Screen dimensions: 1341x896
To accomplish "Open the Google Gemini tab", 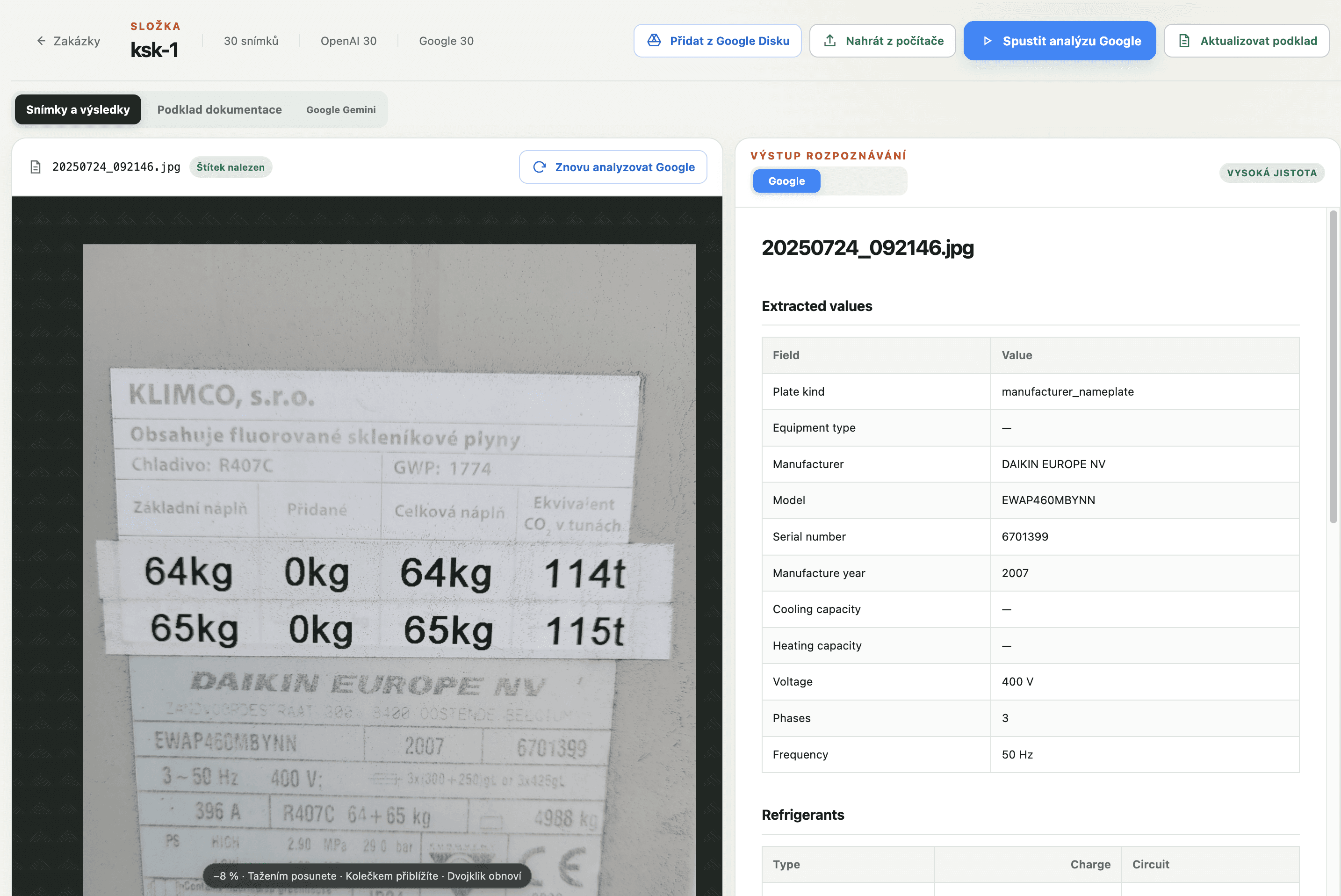I will (340, 110).
